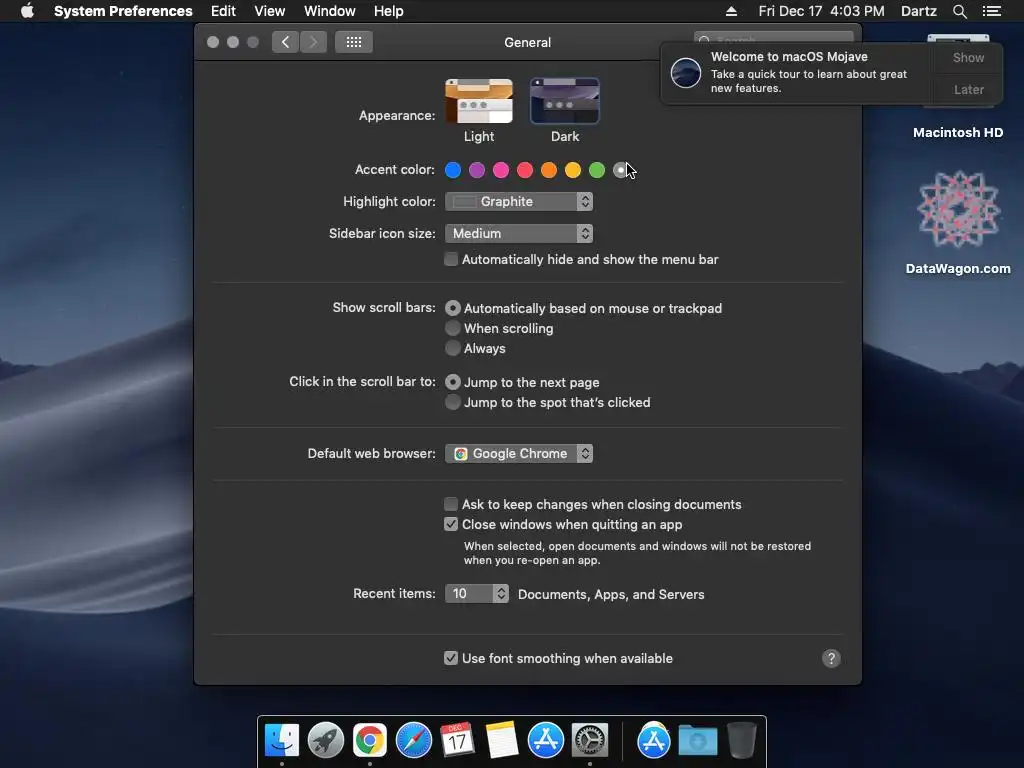Toggle Automatically hide and show menu bar
Image resolution: width=1024 pixels, height=768 pixels.
pos(451,259)
